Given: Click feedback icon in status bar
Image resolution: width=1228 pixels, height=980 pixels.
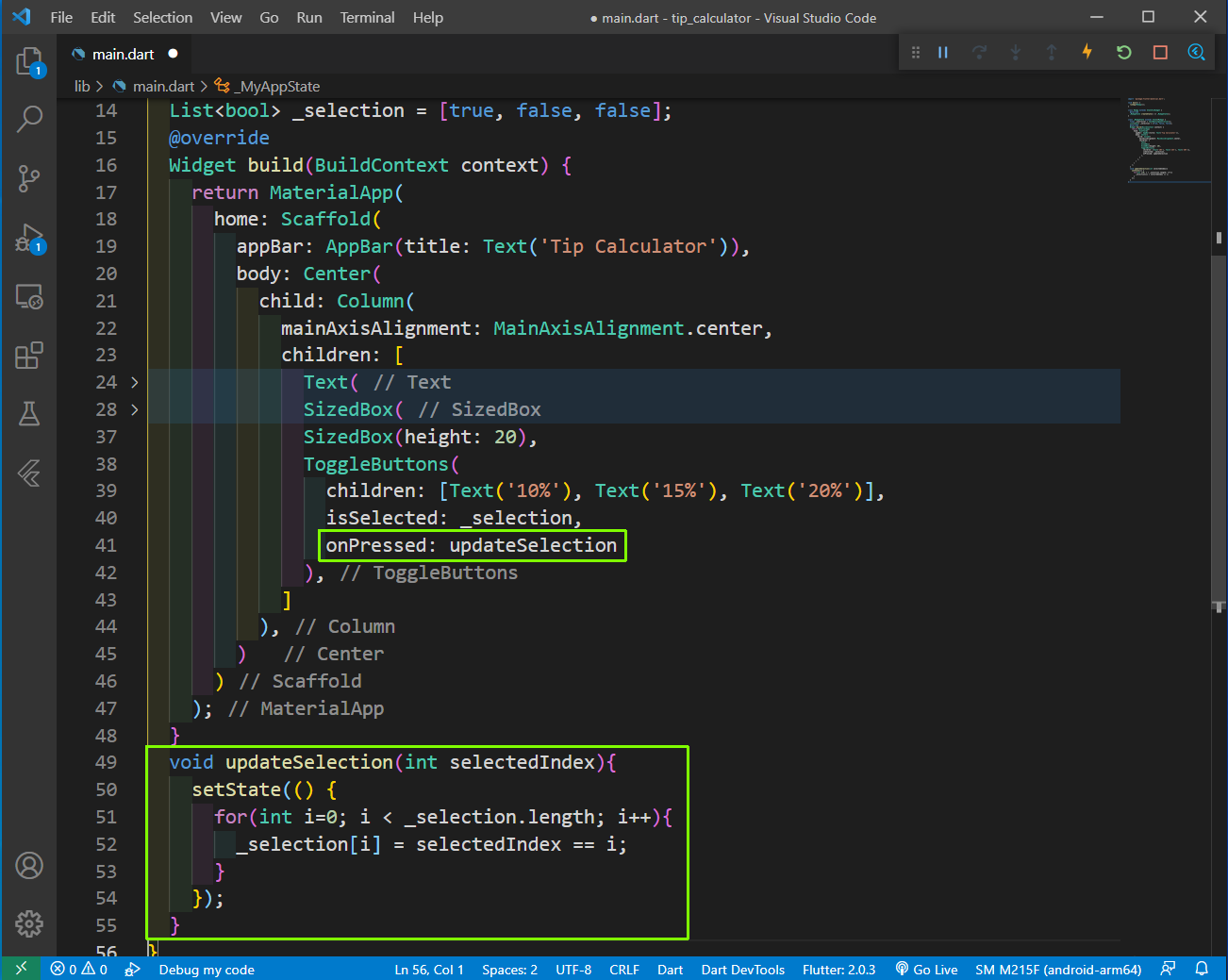Looking at the screenshot, I should click(x=1168, y=969).
